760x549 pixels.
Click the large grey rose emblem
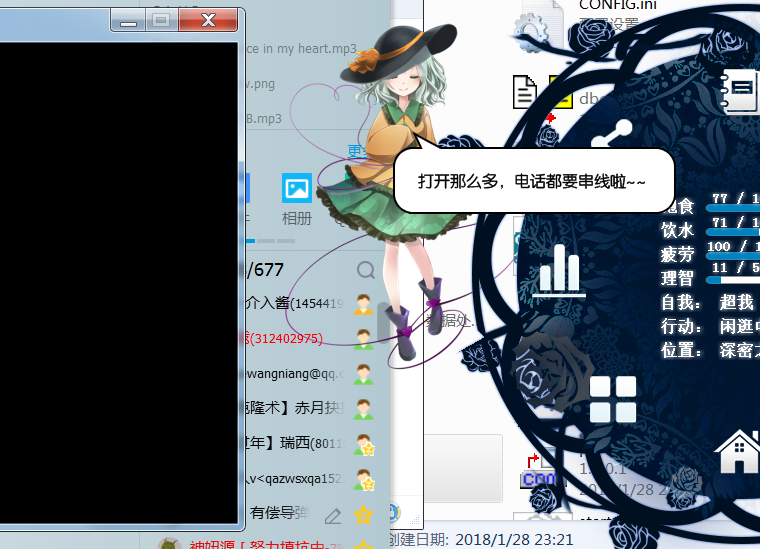coord(552,370)
